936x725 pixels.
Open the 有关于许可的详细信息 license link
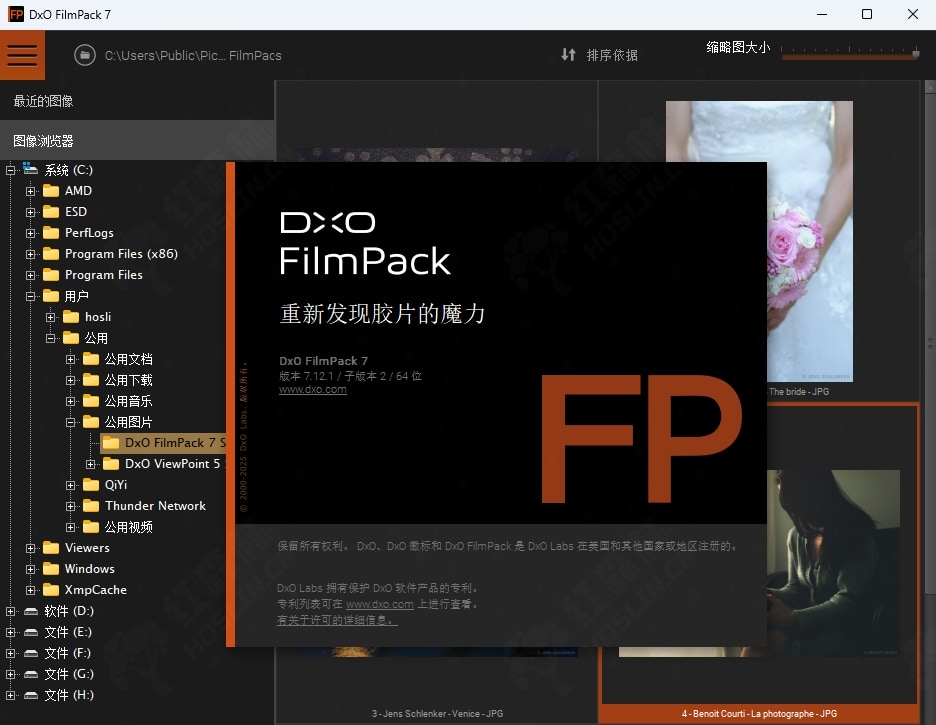(337, 621)
